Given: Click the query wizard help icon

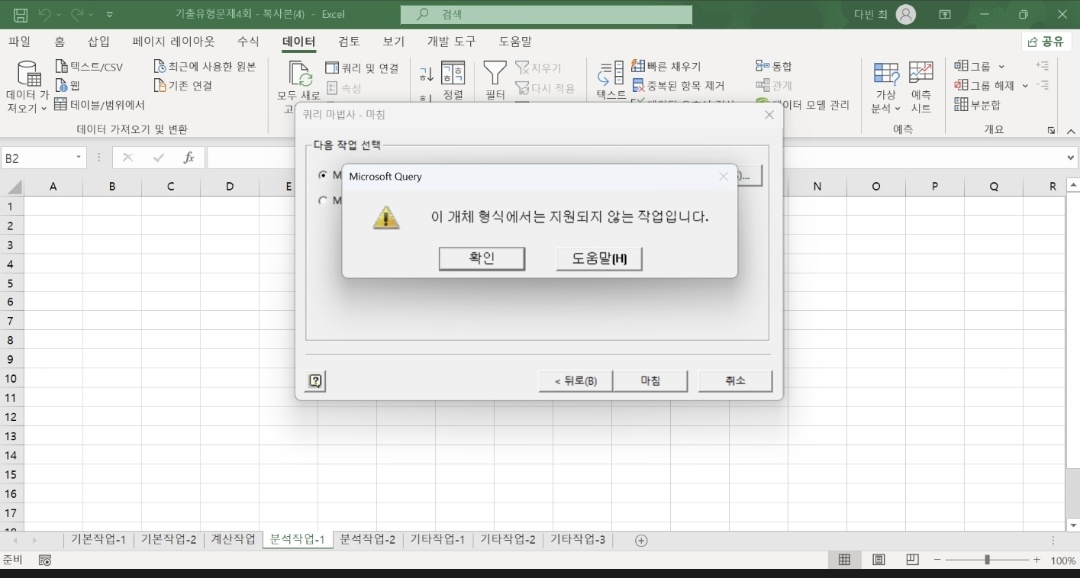Looking at the screenshot, I should click(x=316, y=381).
